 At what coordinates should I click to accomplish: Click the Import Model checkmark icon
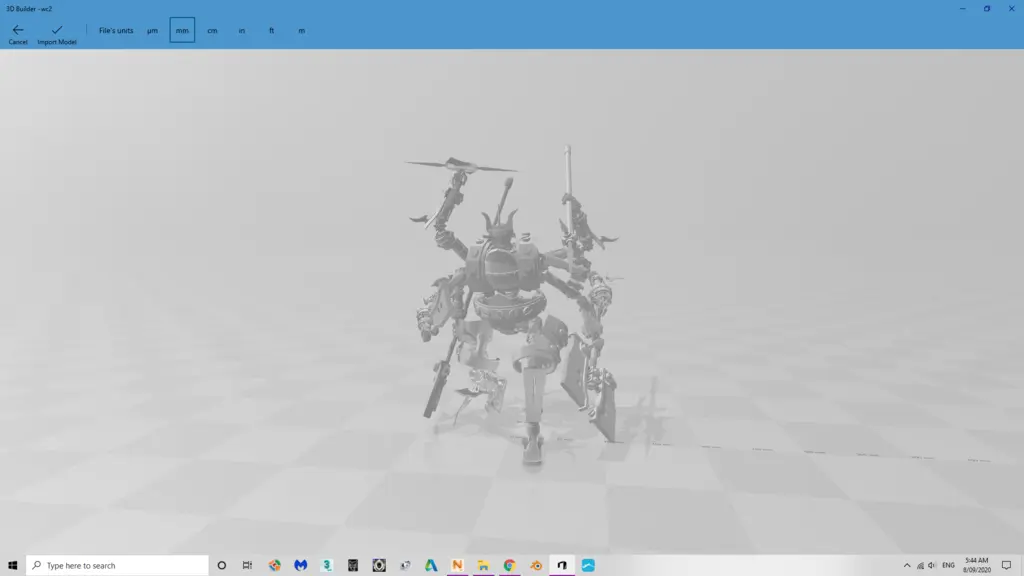(x=56, y=31)
